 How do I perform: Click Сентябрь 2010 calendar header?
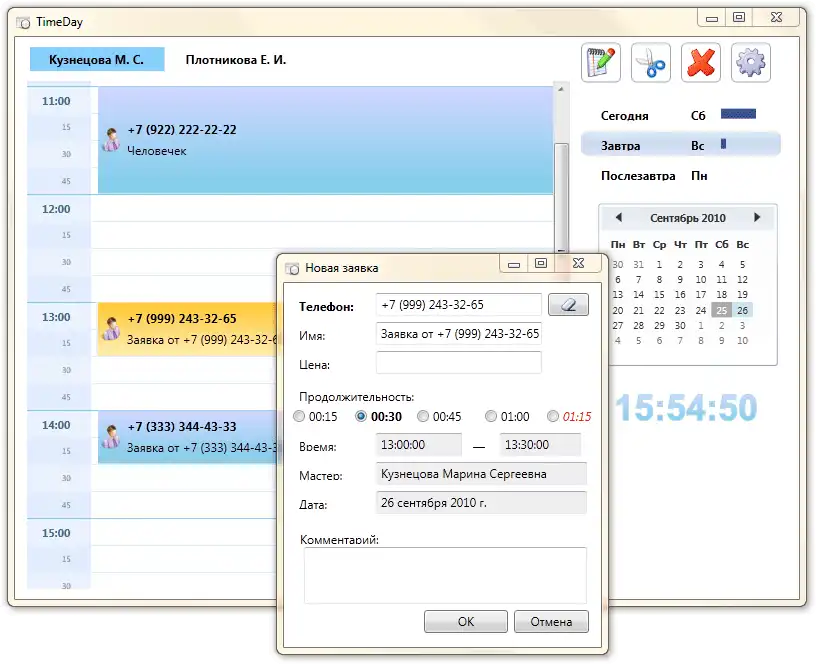(x=688, y=218)
